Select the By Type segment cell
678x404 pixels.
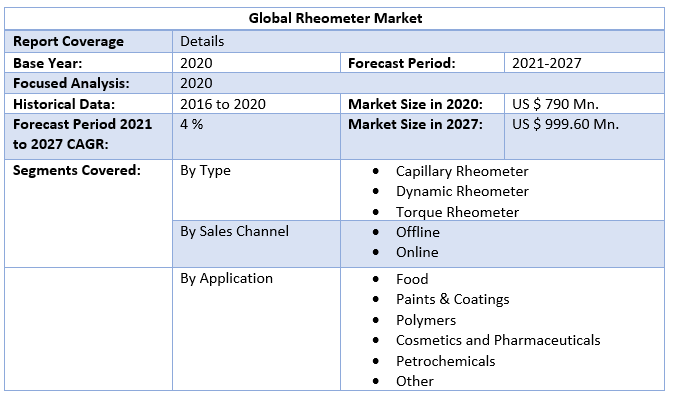[205, 170]
